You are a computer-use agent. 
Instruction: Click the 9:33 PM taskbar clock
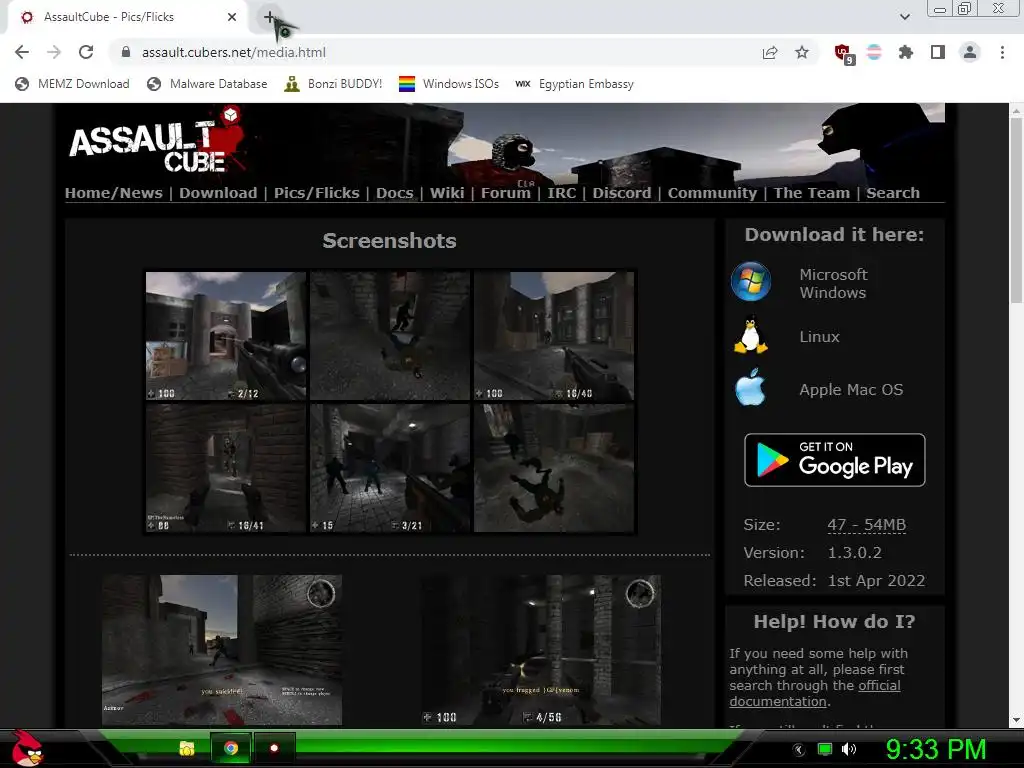click(x=935, y=749)
